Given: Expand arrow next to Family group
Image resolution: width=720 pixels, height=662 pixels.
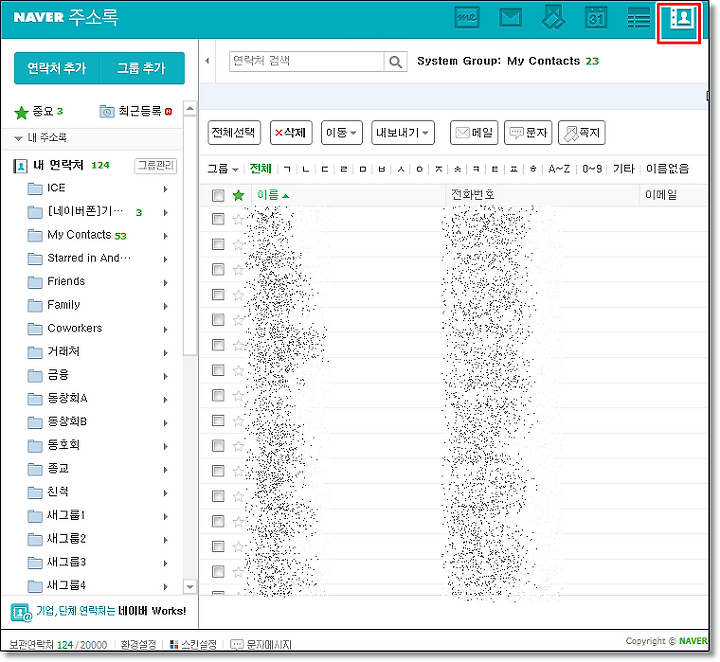Looking at the screenshot, I should 165,306.
